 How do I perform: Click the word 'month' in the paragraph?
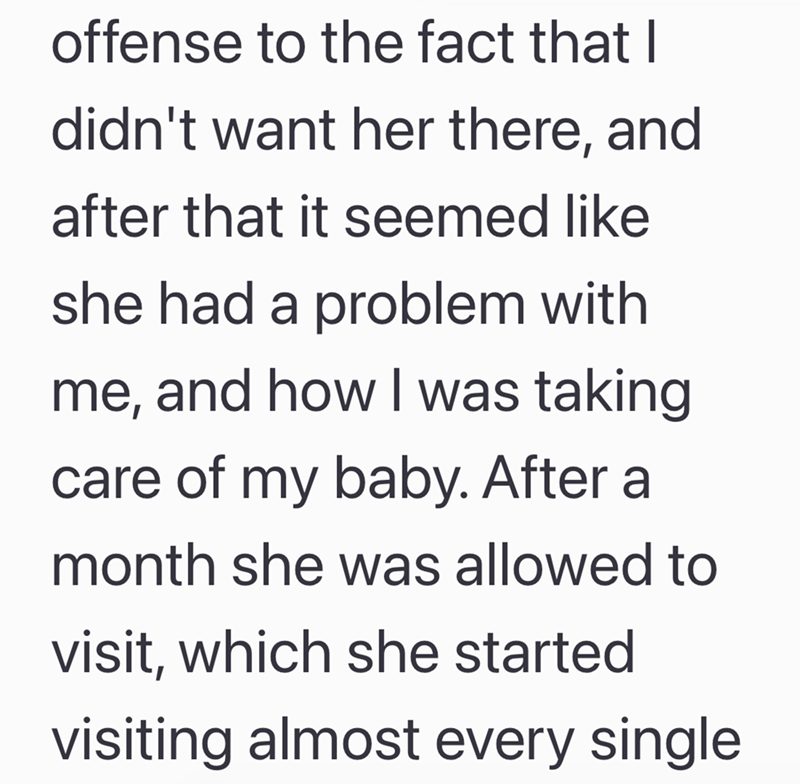coord(134,566)
